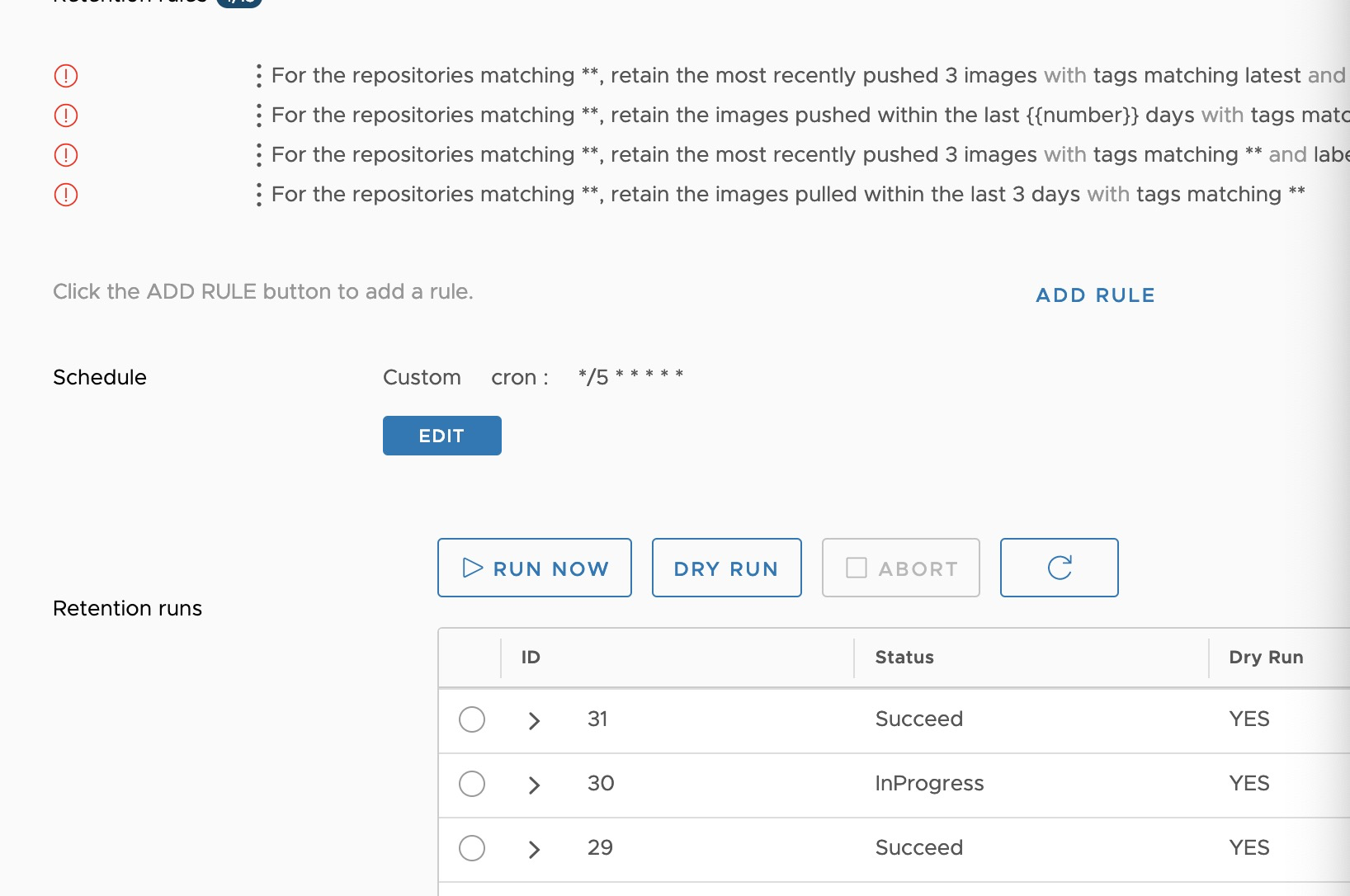Expand details of run 29
This screenshot has width=1350, height=896.
click(533, 848)
